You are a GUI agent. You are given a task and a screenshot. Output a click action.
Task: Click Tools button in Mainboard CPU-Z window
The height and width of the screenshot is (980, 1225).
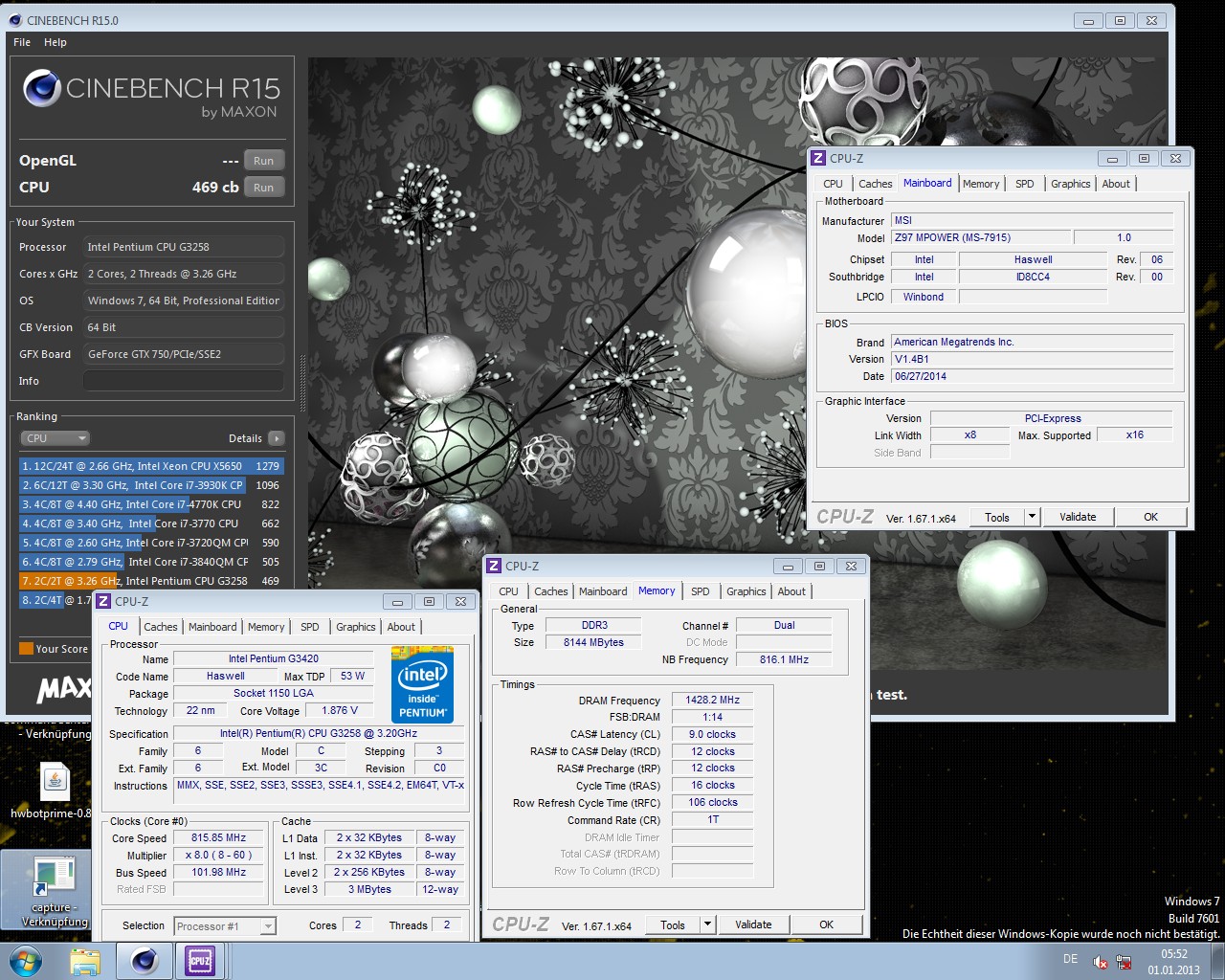(x=997, y=517)
